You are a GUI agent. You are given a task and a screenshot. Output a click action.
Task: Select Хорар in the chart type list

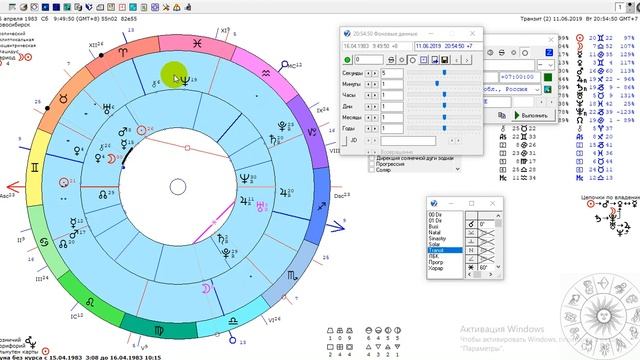436,268
